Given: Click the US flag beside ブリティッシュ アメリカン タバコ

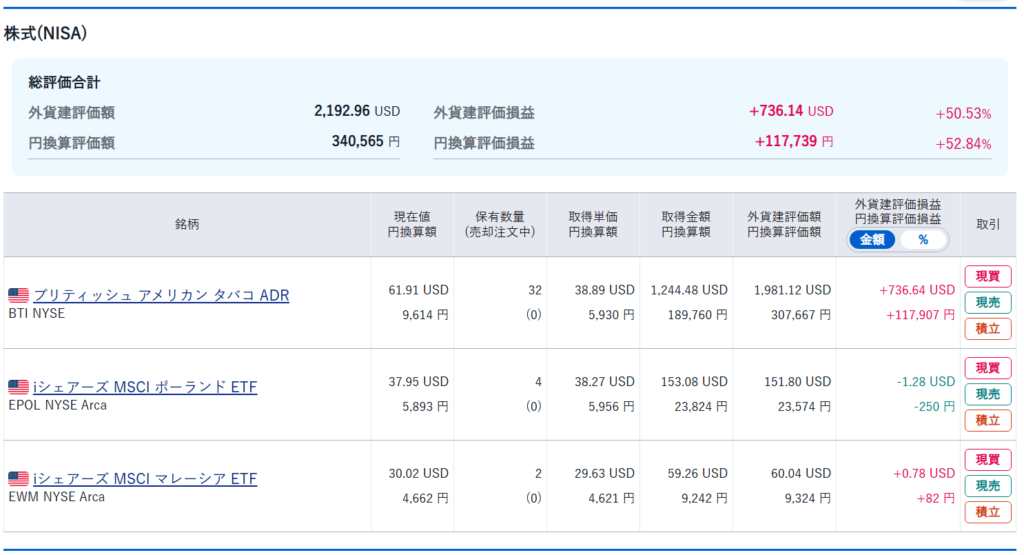Looking at the screenshot, I should pyautogui.click(x=18, y=296).
